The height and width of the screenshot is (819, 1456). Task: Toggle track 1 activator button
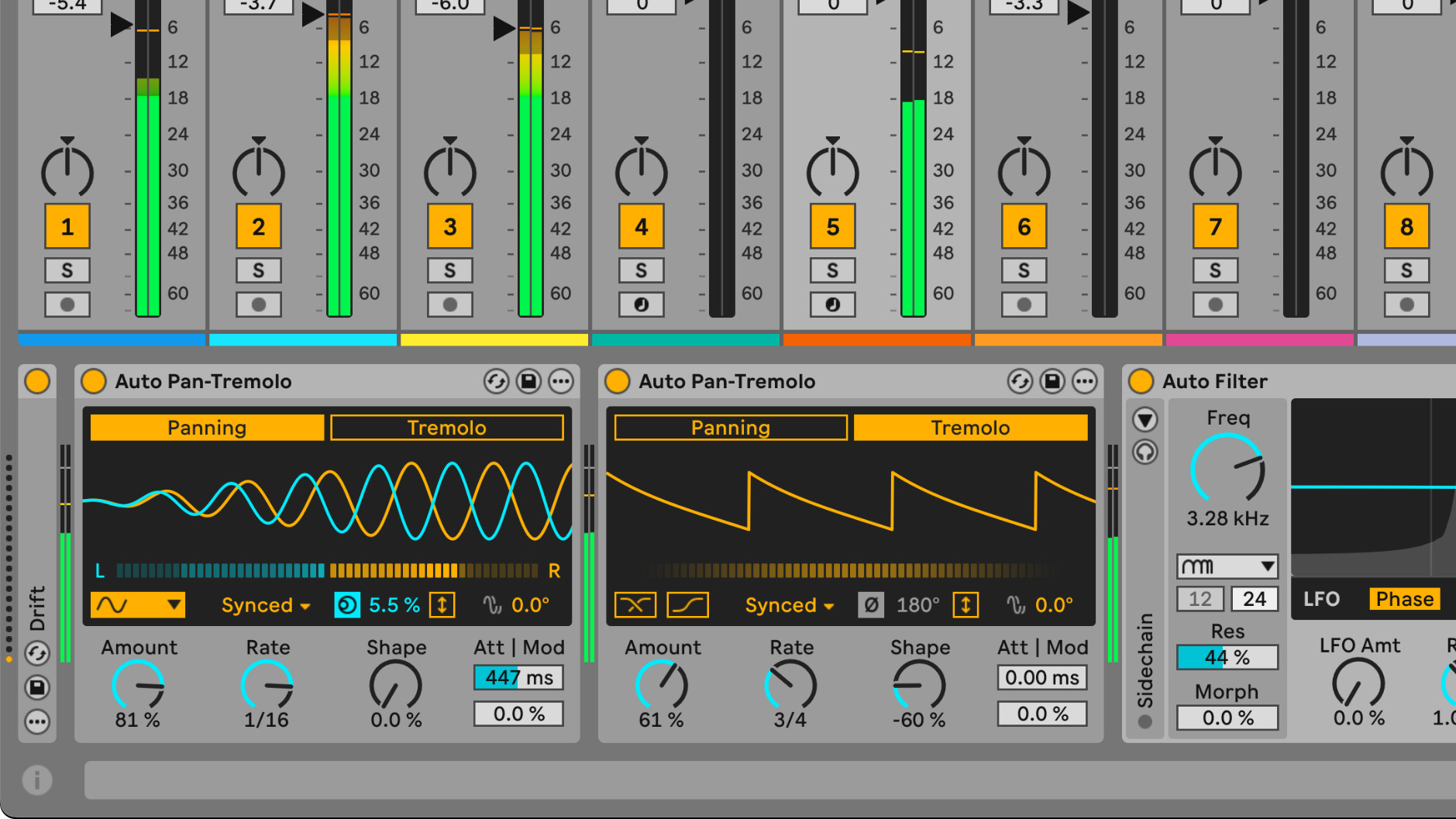[x=67, y=226]
